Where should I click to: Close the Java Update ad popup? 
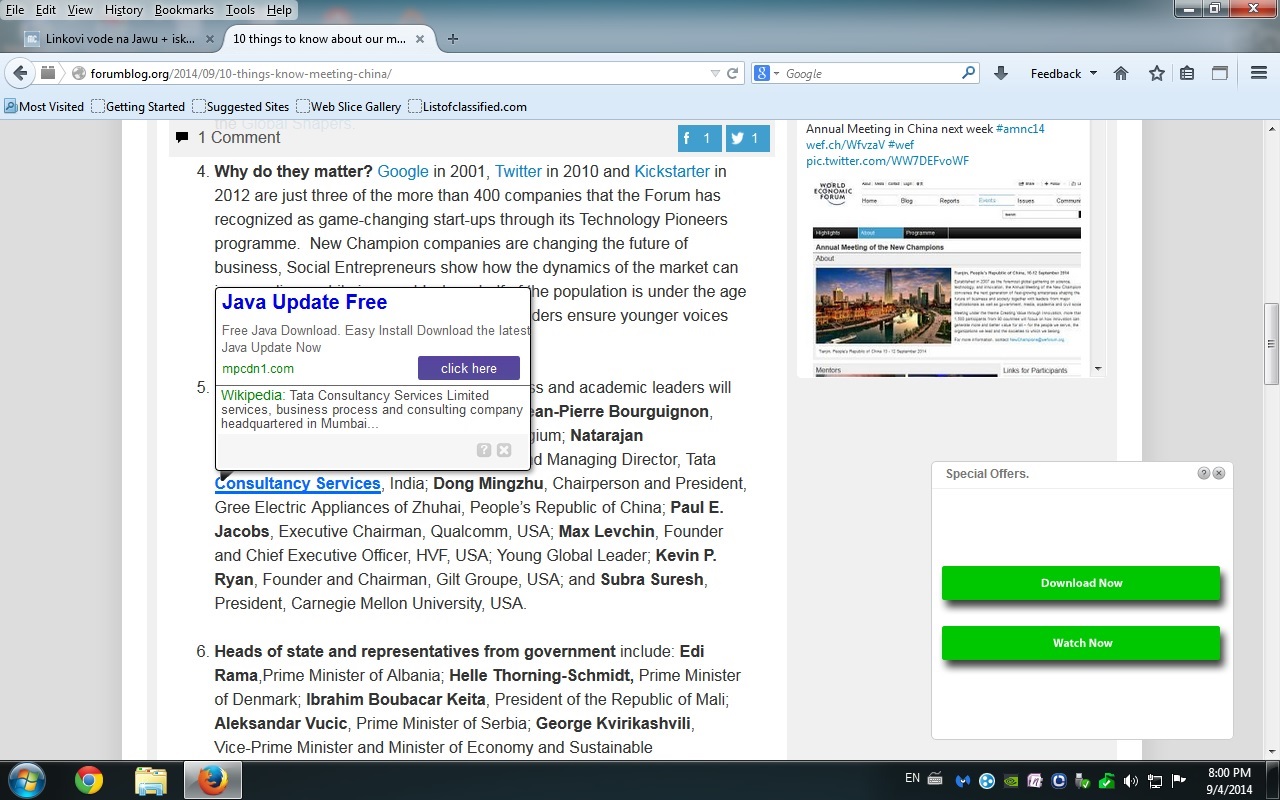pos(504,450)
